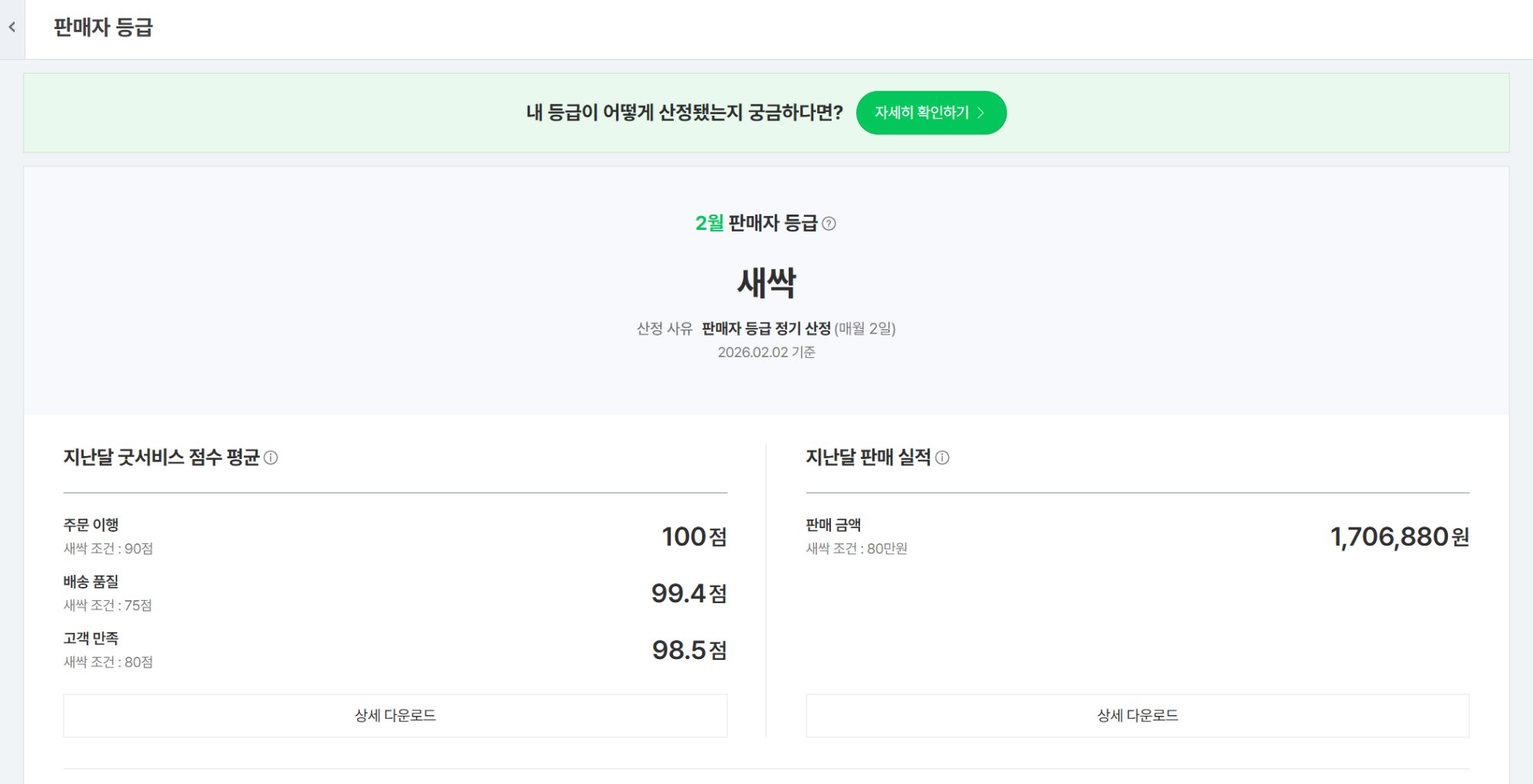The width and height of the screenshot is (1533, 784).
Task: Select the 99.4점 배송 품질 score
Action: point(688,593)
